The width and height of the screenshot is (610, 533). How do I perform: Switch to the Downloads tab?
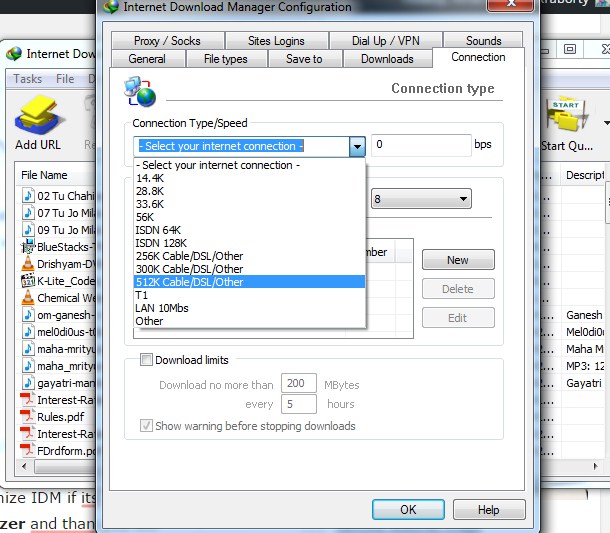pyautogui.click(x=387, y=59)
